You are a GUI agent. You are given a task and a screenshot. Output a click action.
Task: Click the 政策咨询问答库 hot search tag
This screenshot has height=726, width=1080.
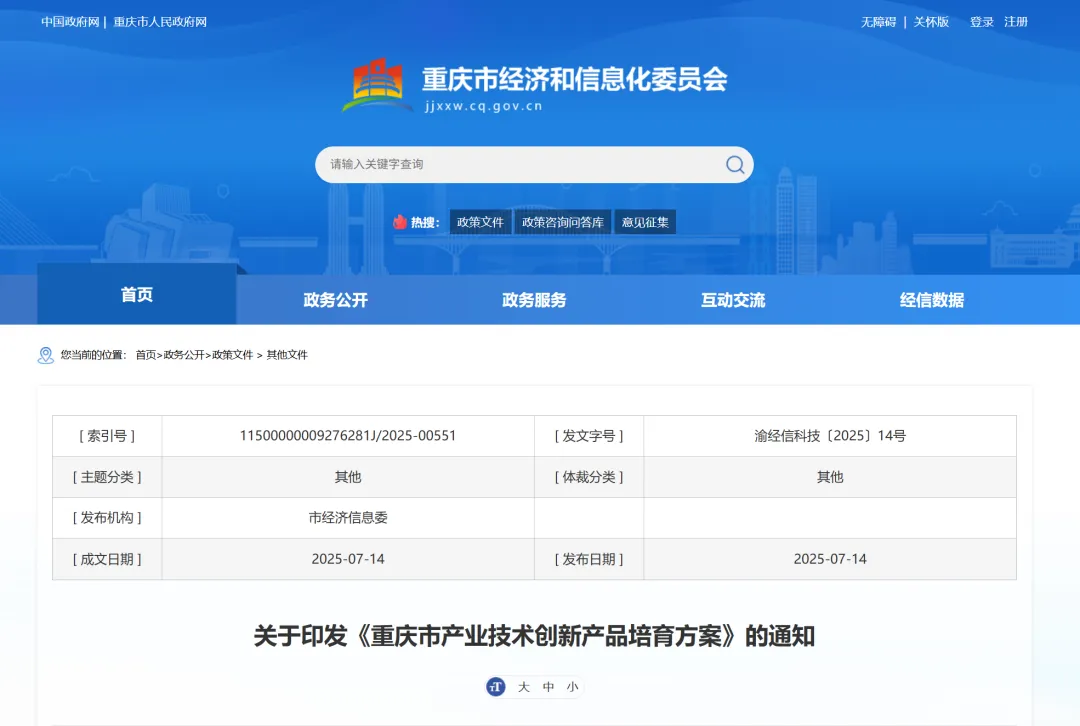point(563,222)
